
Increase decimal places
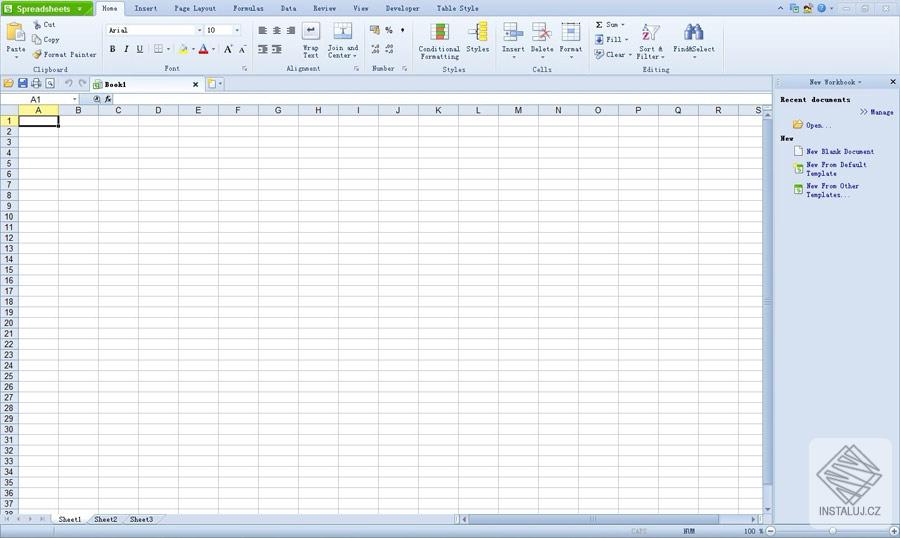(375, 49)
